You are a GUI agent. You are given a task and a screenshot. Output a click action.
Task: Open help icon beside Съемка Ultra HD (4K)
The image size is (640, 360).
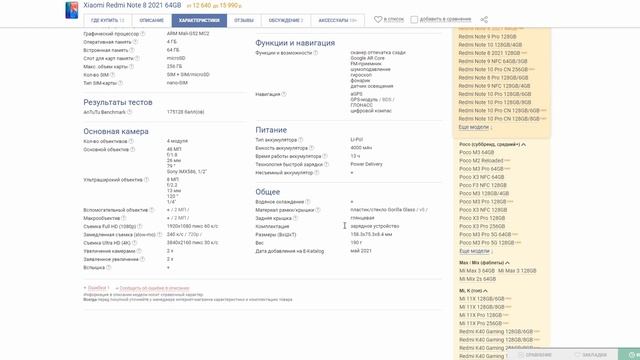pyautogui.click(x=134, y=243)
